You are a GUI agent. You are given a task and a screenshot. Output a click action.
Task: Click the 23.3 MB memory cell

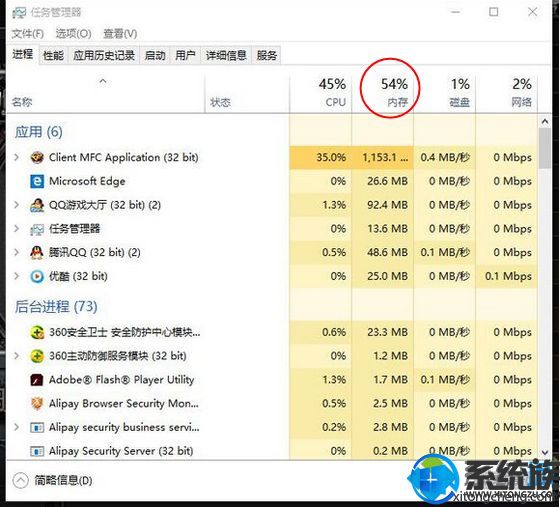(382, 332)
